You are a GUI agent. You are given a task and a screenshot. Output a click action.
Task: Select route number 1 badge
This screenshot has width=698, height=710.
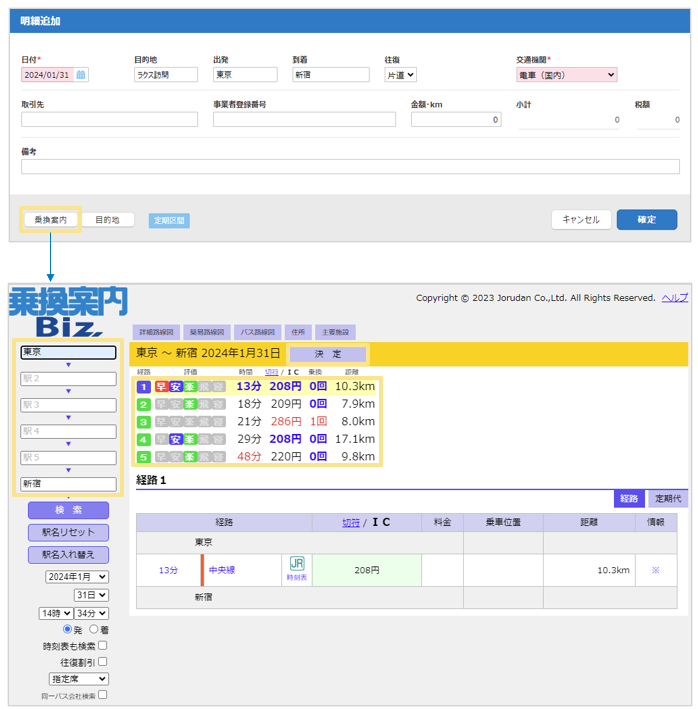tap(143, 386)
